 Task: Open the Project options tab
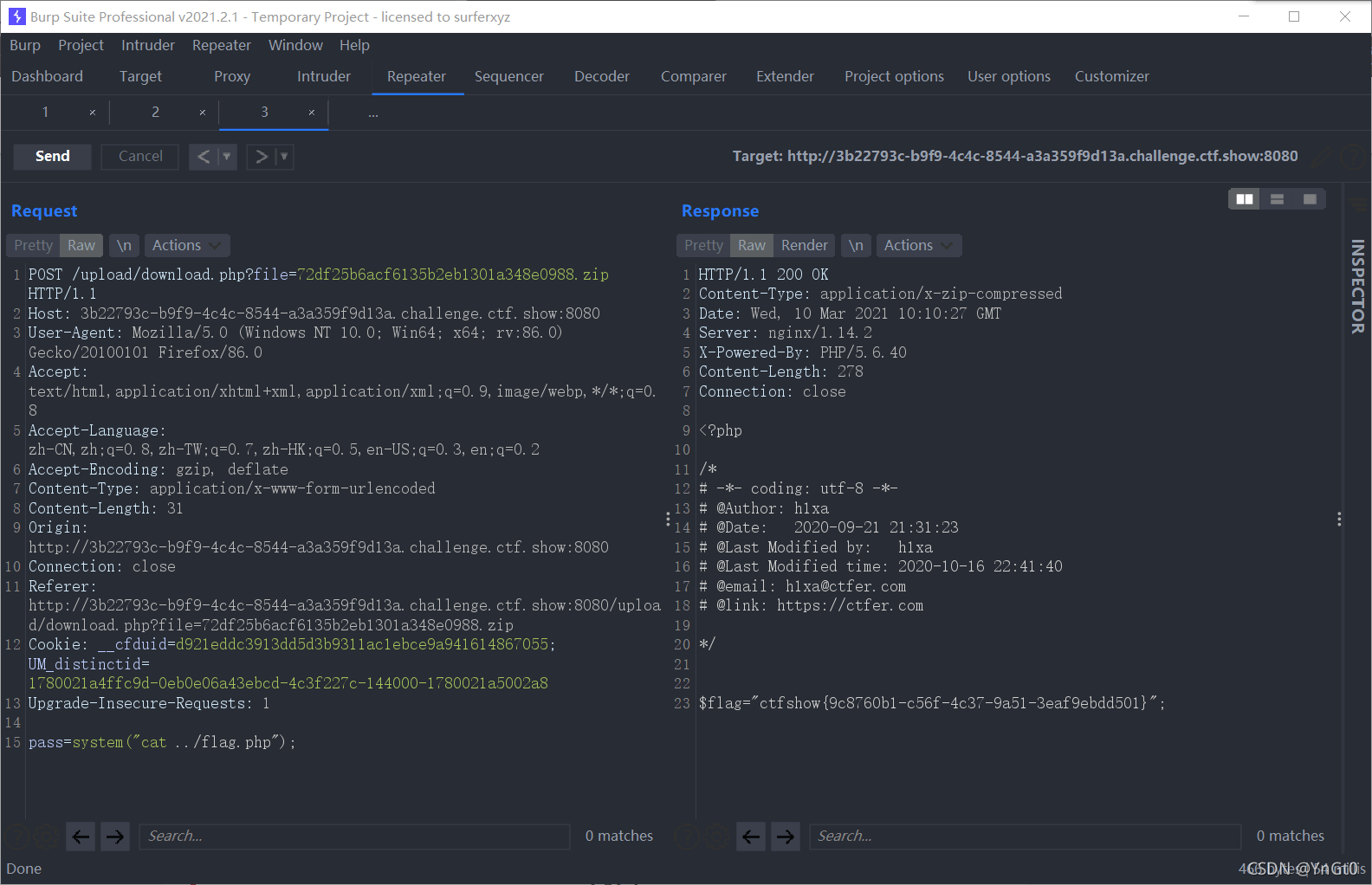point(894,76)
